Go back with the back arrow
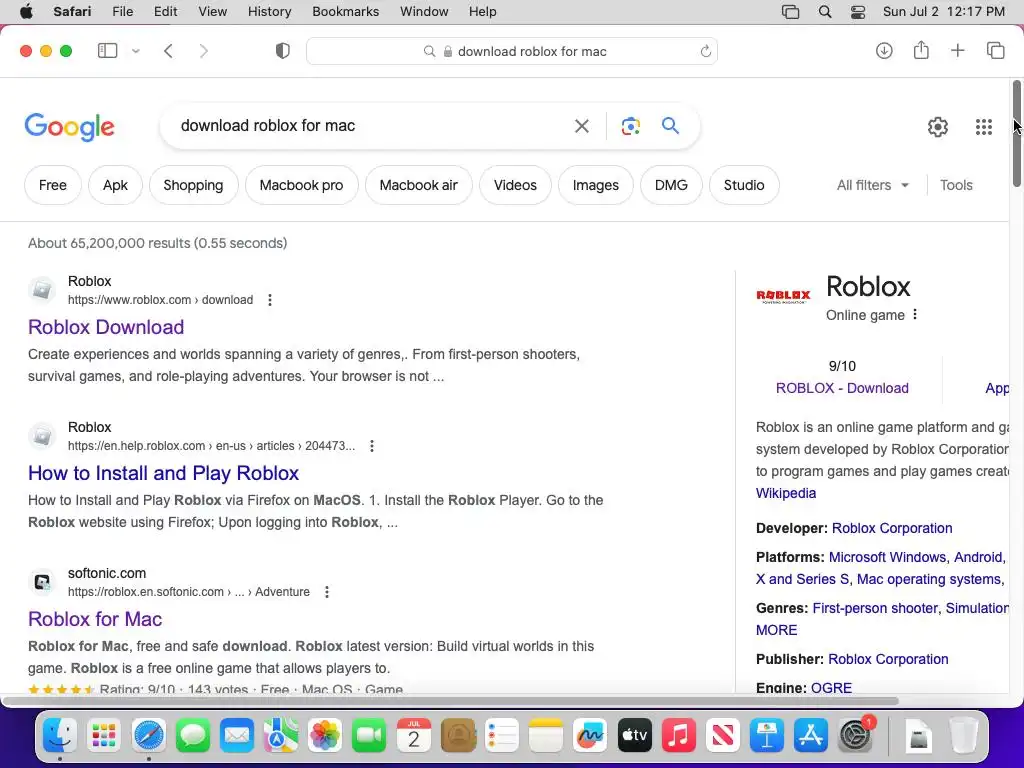Image resolution: width=1024 pixels, height=768 pixels. [x=168, y=51]
